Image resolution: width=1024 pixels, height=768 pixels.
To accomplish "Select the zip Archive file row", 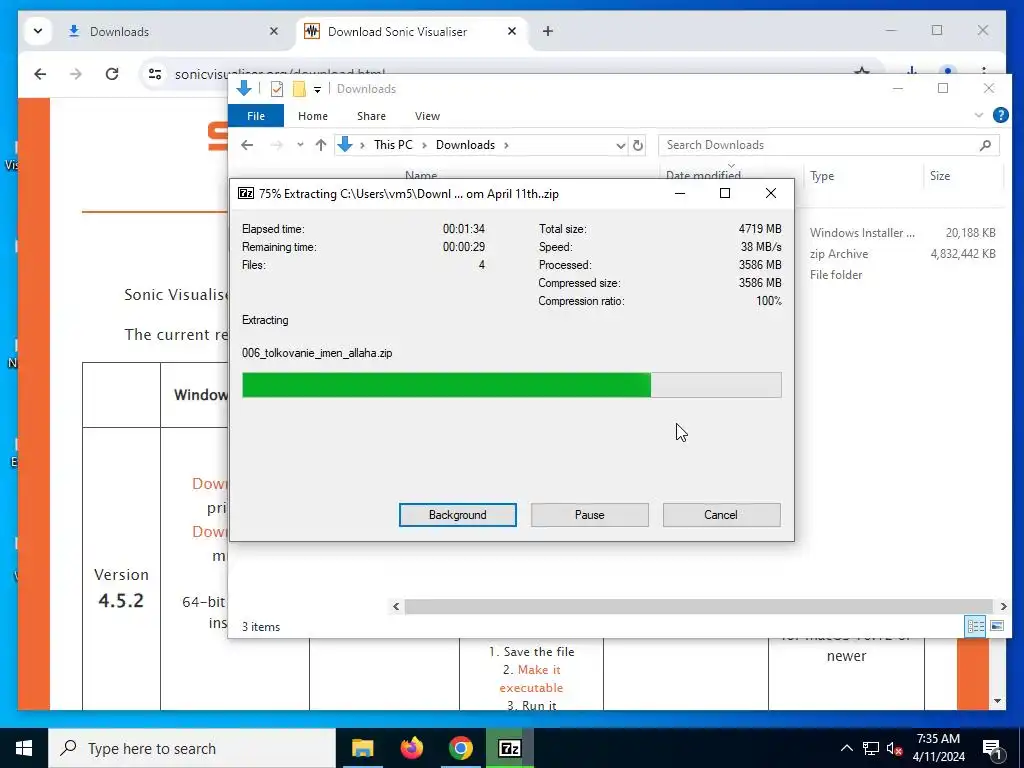I will tap(903, 253).
